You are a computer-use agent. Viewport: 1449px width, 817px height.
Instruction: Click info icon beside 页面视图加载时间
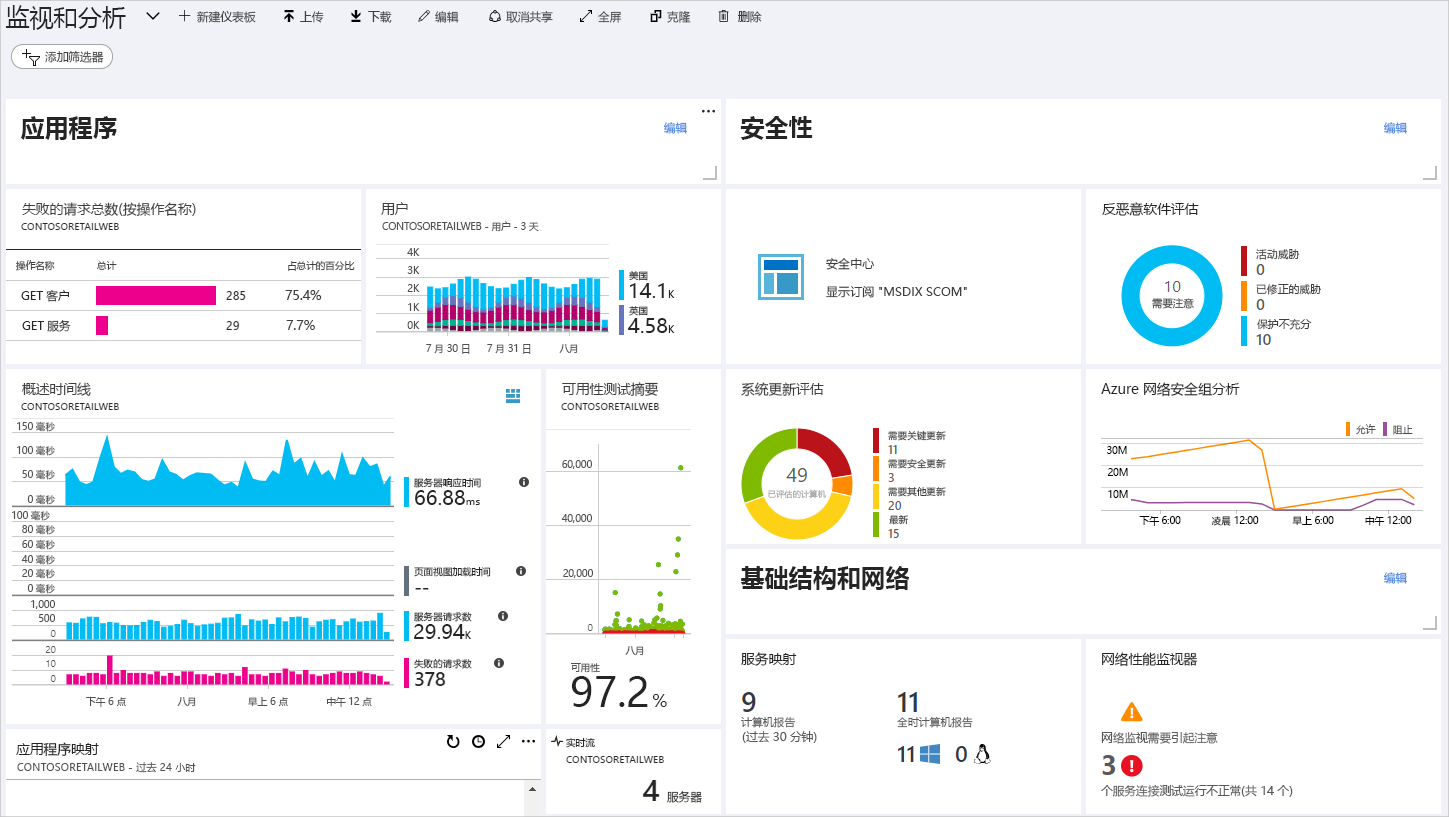pos(521,571)
